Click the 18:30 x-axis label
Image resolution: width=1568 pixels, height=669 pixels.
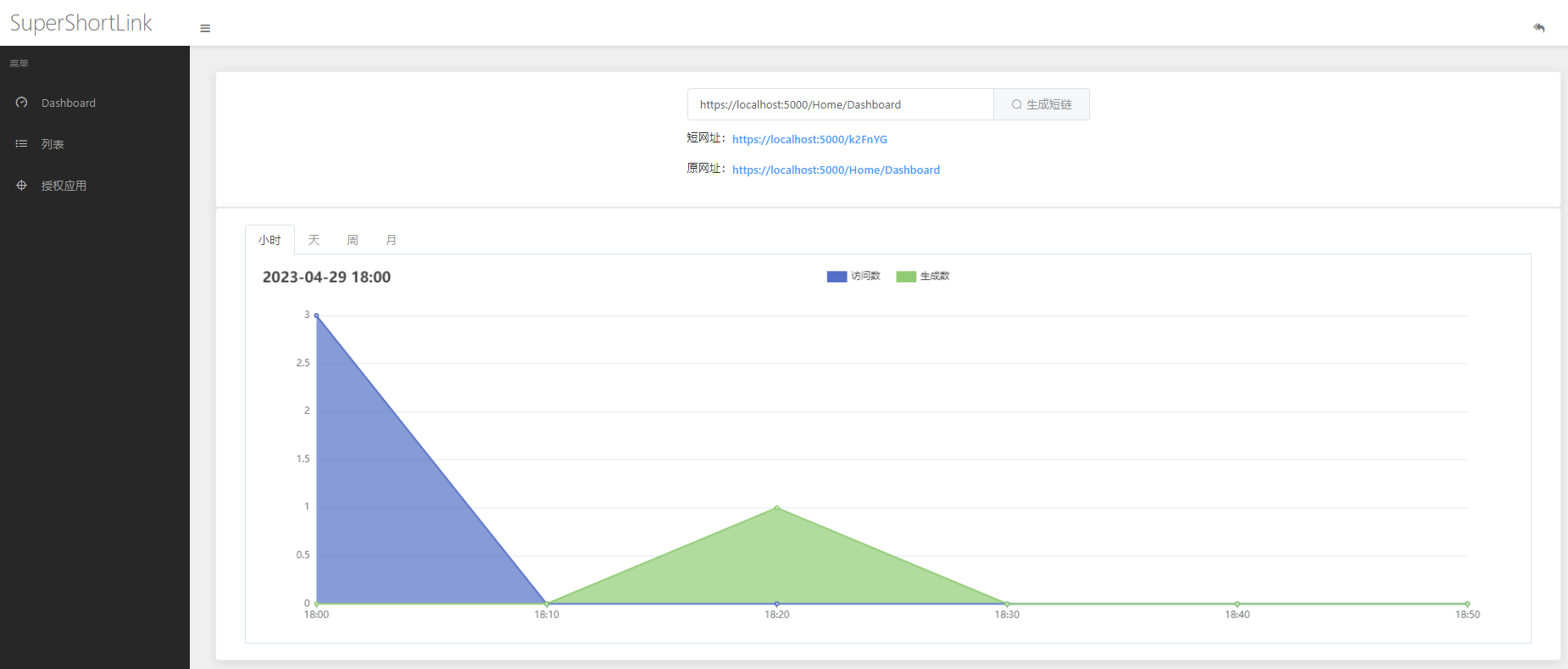coord(1007,615)
